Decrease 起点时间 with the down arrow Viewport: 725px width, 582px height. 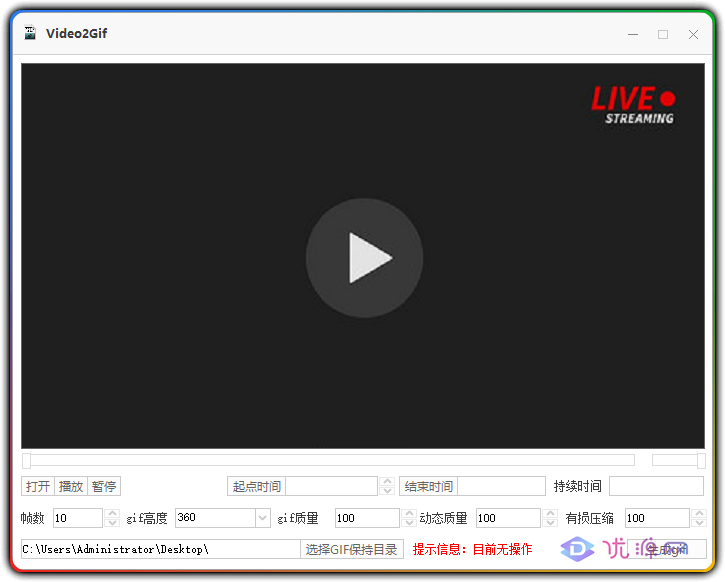coord(387,491)
